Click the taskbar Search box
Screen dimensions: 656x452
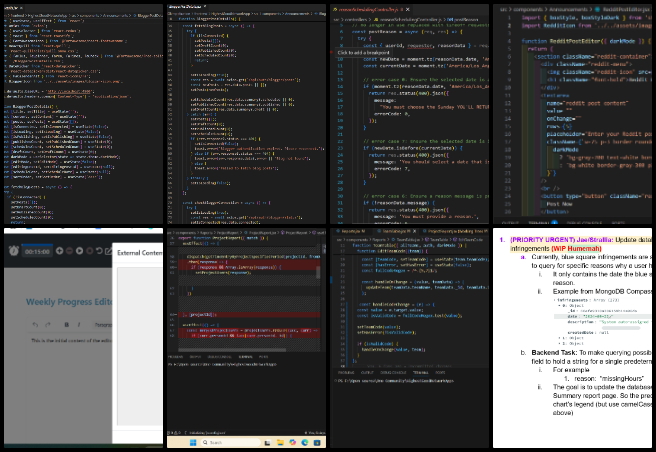(230, 442)
